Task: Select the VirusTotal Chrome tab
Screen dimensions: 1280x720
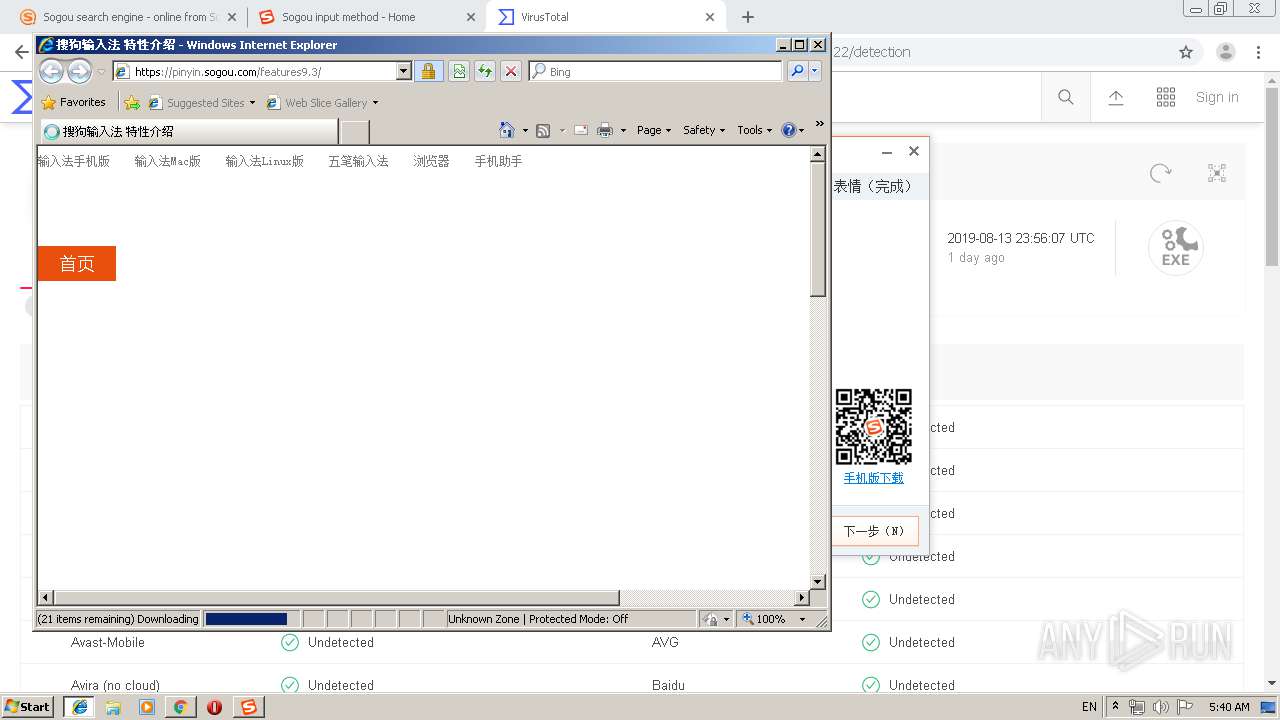Action: pos(606,17)
